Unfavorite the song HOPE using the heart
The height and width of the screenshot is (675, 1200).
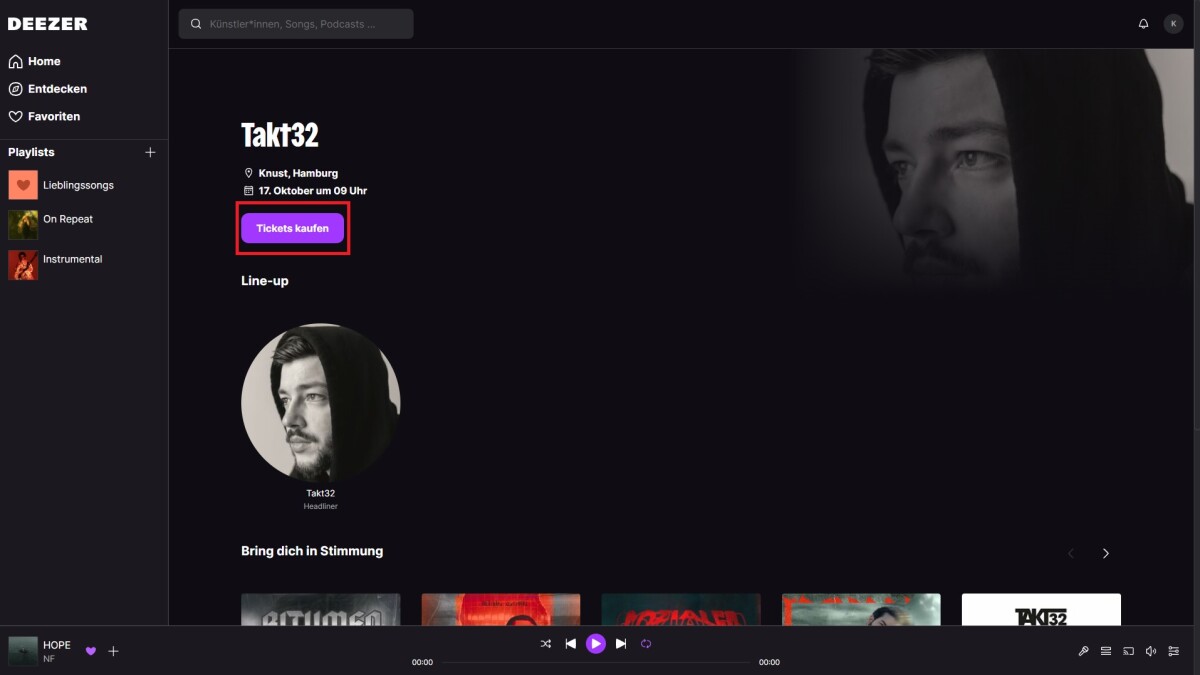(91, 651)
